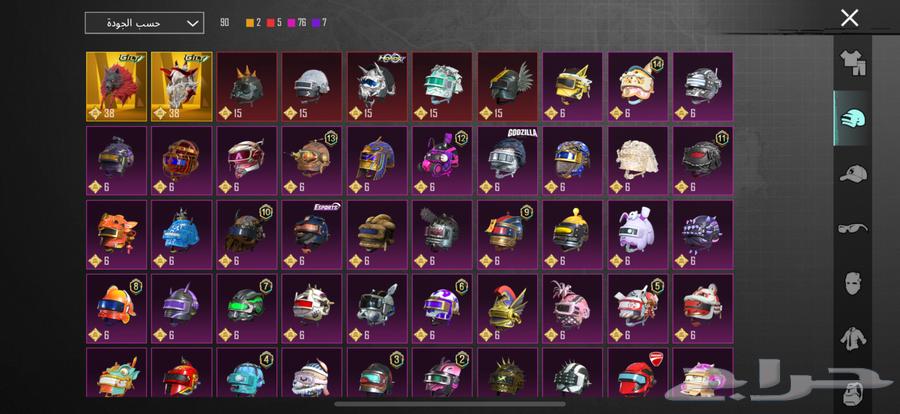The width and height of the screenshot is (900, 414).
Task: Expand the sort by quality dropdown
Action: pos(144,23)
